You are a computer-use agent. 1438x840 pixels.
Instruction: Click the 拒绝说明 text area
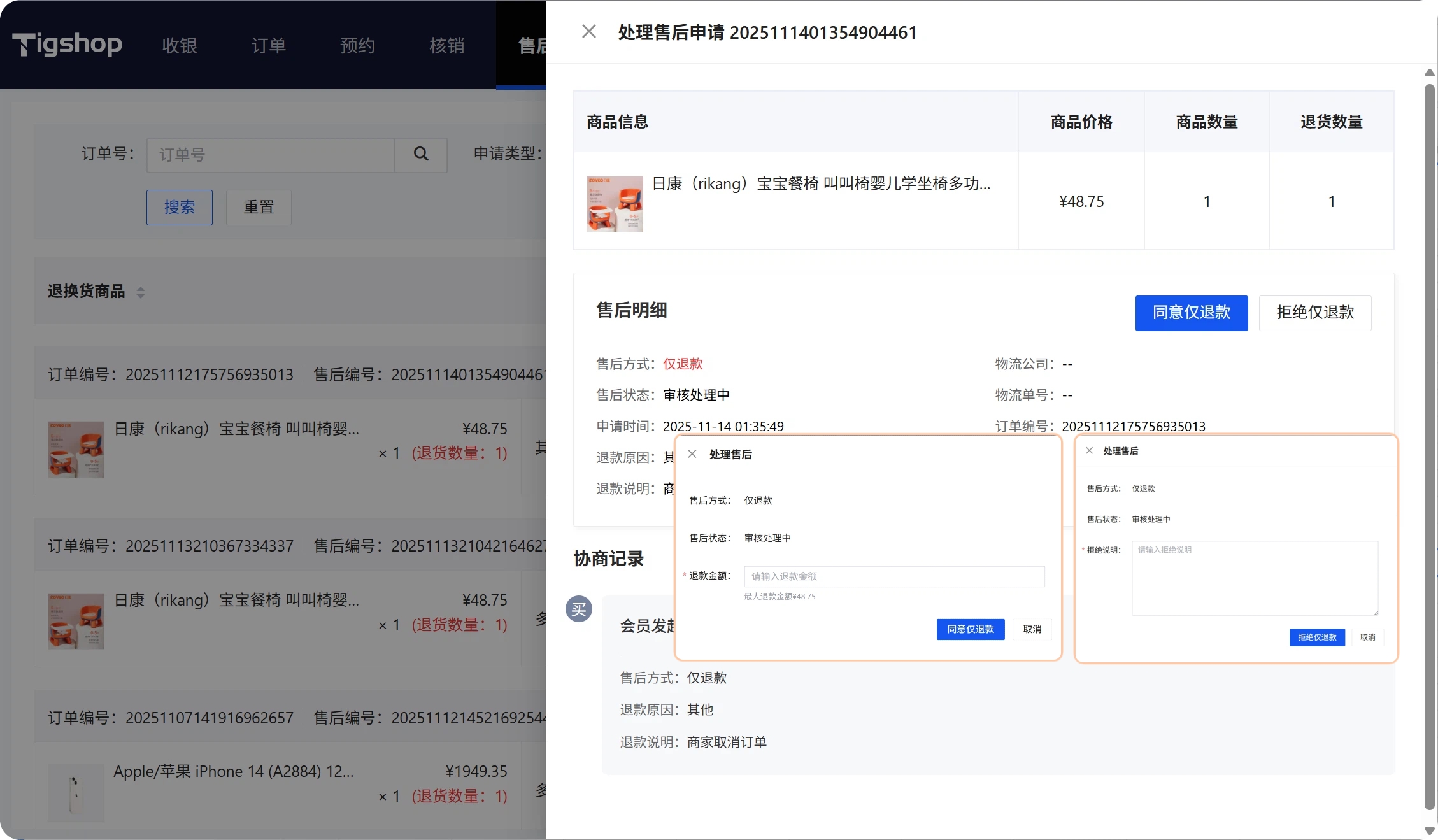[x=1254, y=578]
